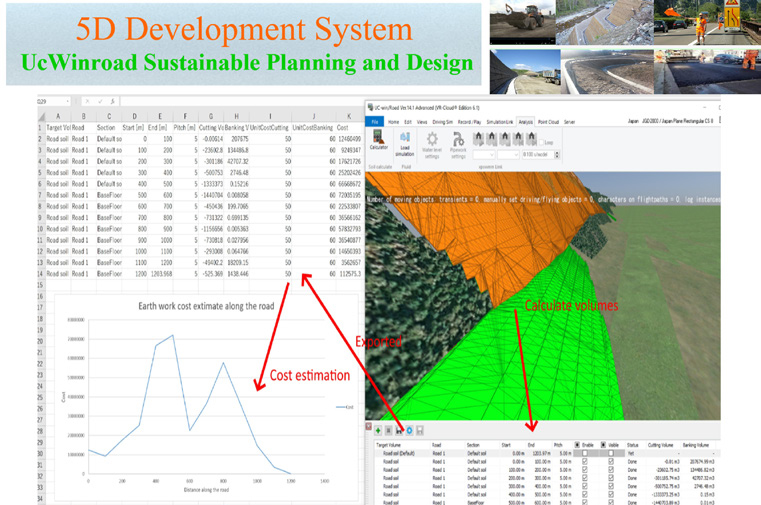Click the 0.100 s/model value field
Screen dimensions: 761x505
(x=538, y=155)
